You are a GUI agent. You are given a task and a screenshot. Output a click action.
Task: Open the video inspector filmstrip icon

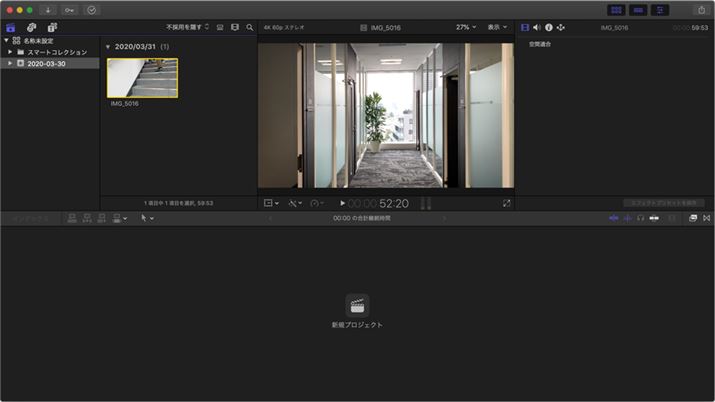pos(525,27)
